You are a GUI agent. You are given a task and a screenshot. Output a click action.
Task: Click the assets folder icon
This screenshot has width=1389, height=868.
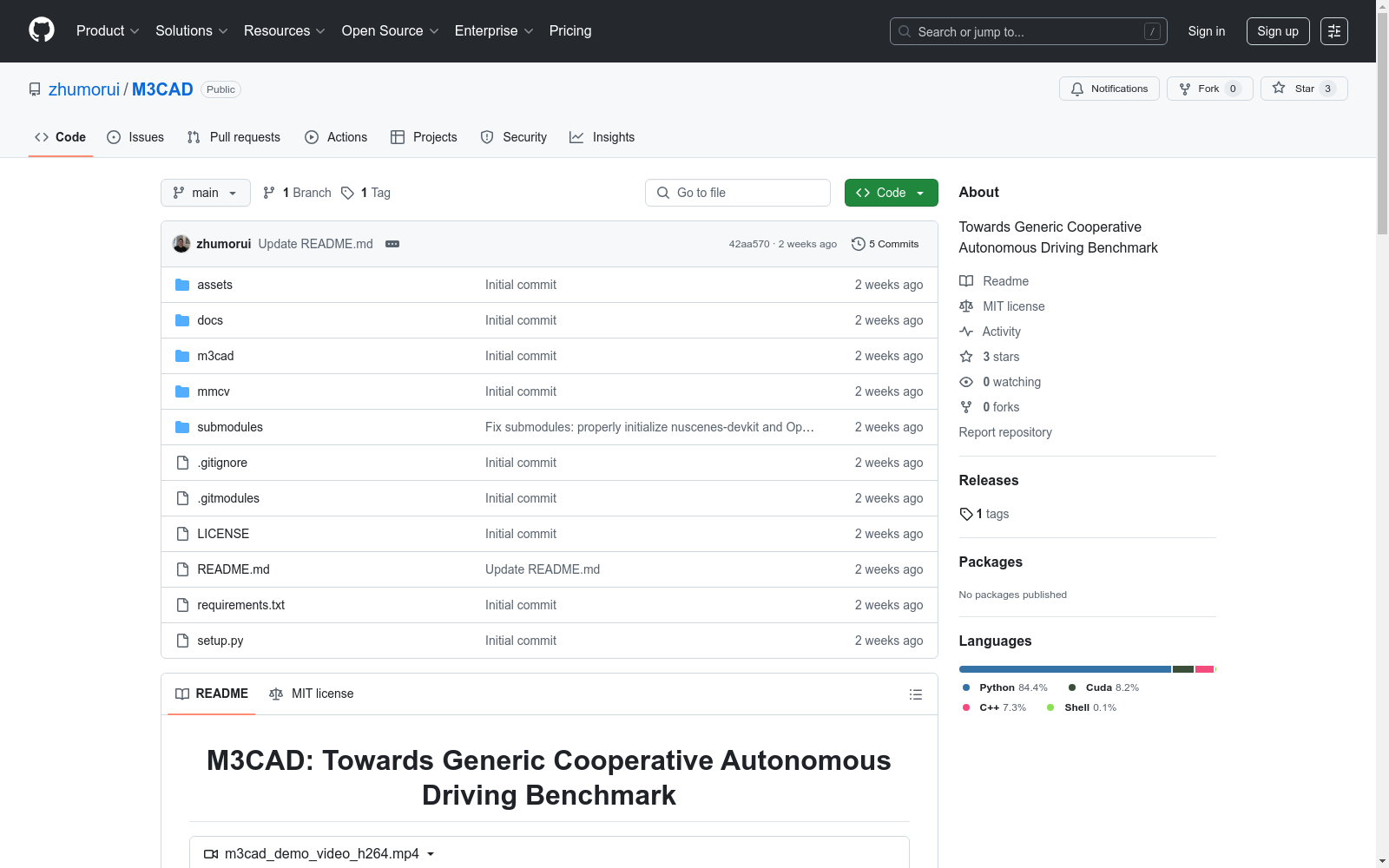(182, 285)
